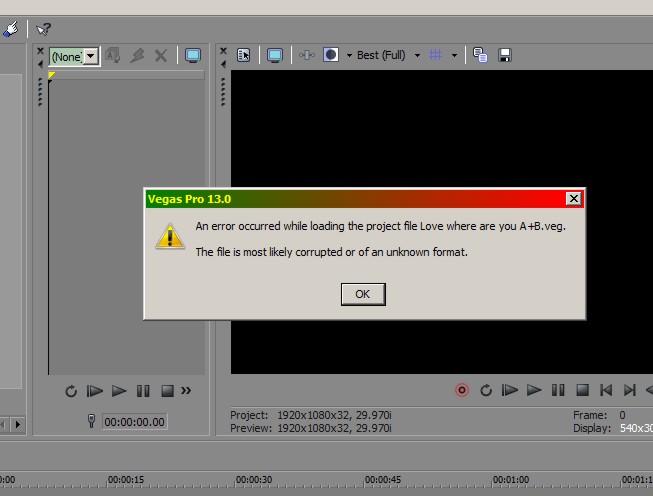The height and width of the screenshot is (496, 653).
Task: Click the Record button in preview transport
Action: tap(462, 390)
